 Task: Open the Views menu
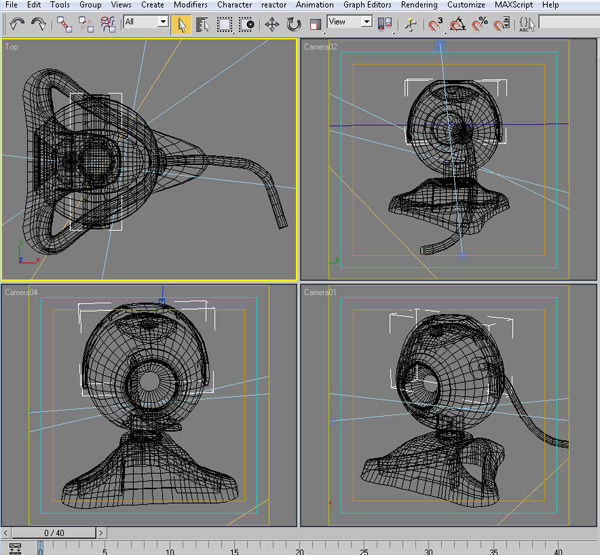121,5
